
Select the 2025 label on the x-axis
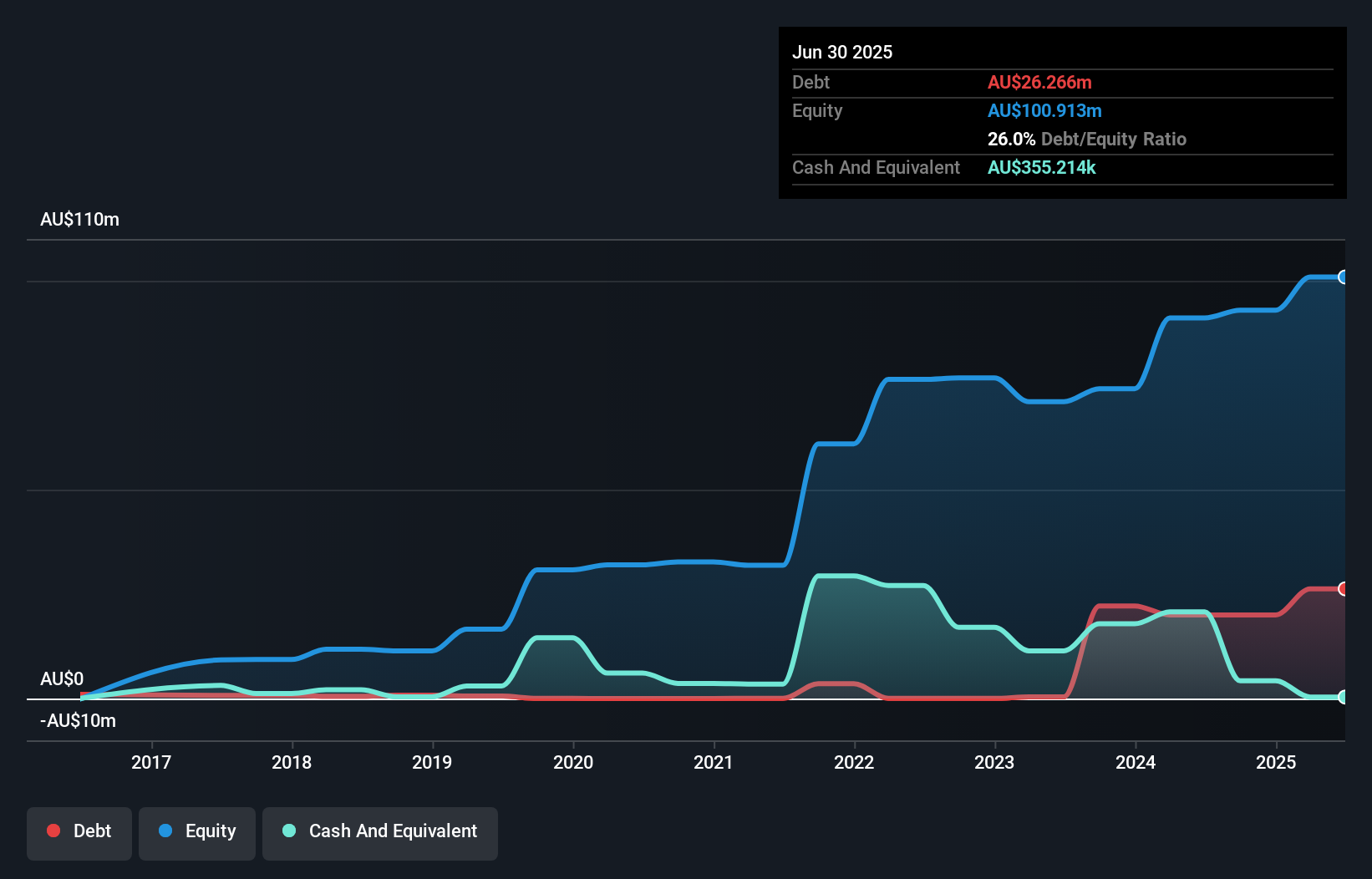(x=1274, y=762)
